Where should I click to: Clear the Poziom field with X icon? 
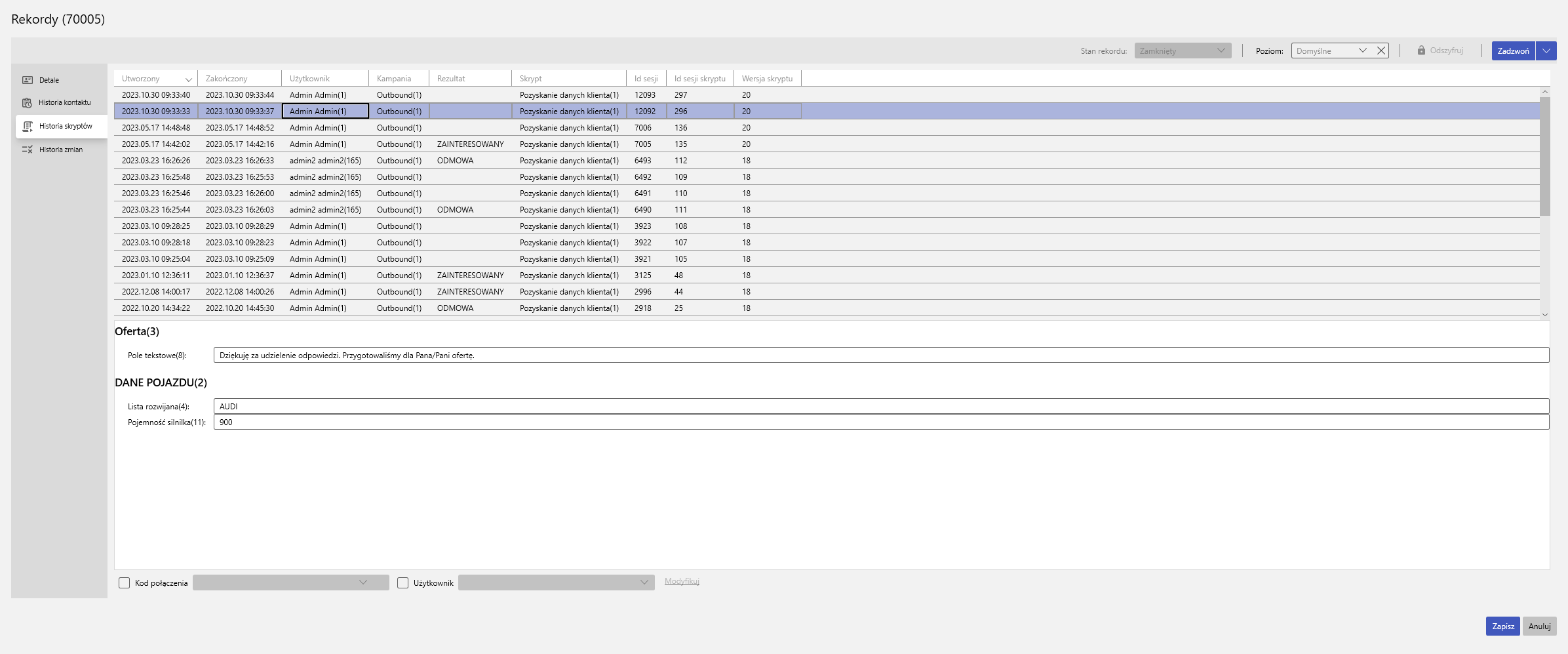coord(1381,51)
